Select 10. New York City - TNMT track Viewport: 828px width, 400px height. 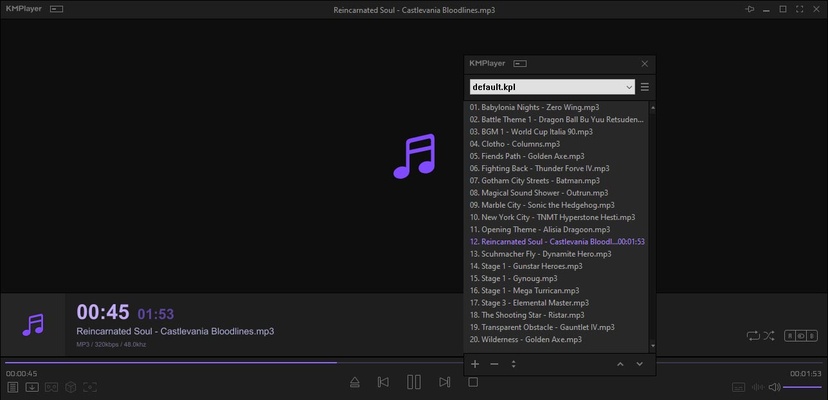pyautogui.click(x=557, y=217)
